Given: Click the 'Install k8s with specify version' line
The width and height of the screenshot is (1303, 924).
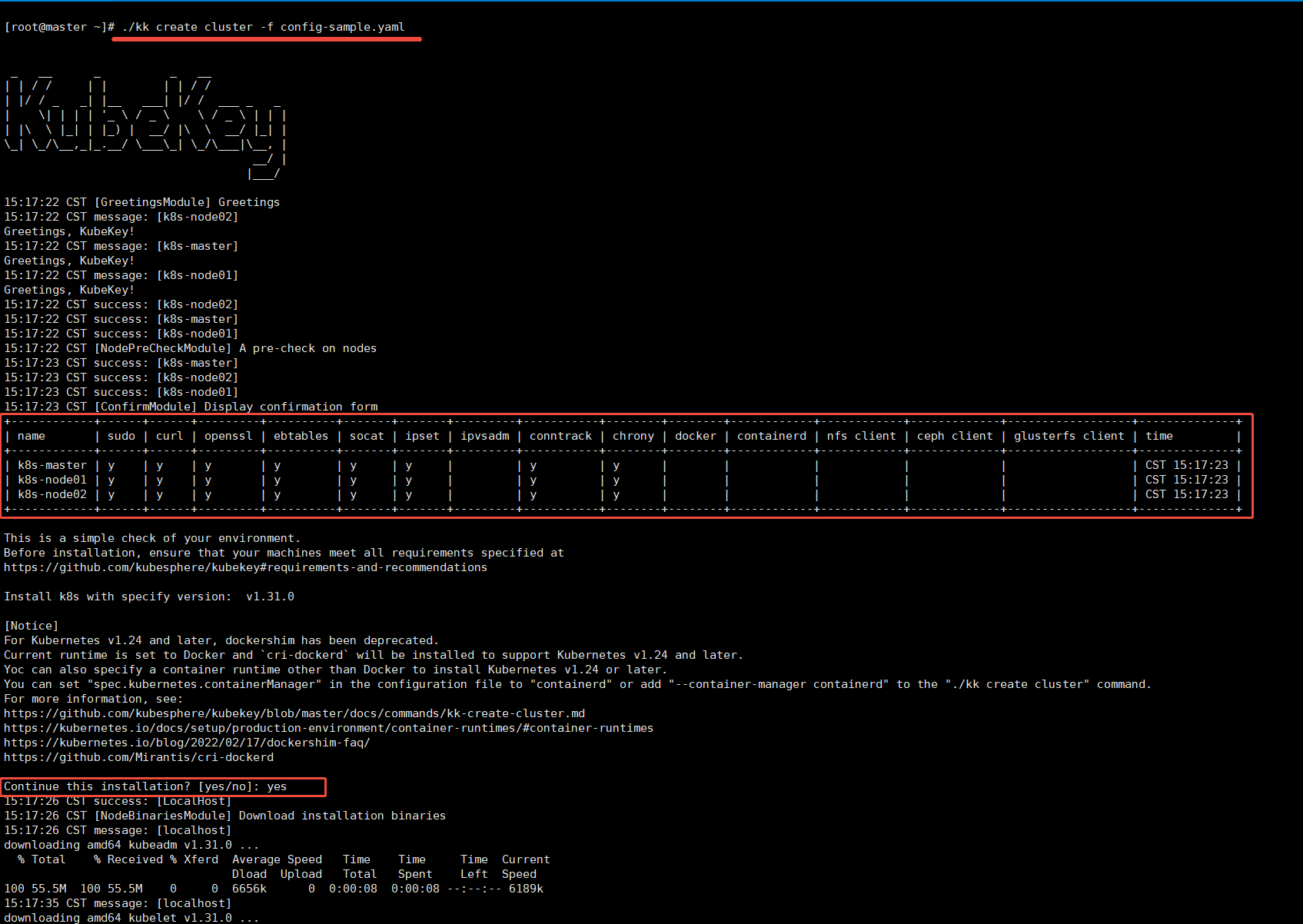Looking at the screenshot, I should click(x=149, y=597).
